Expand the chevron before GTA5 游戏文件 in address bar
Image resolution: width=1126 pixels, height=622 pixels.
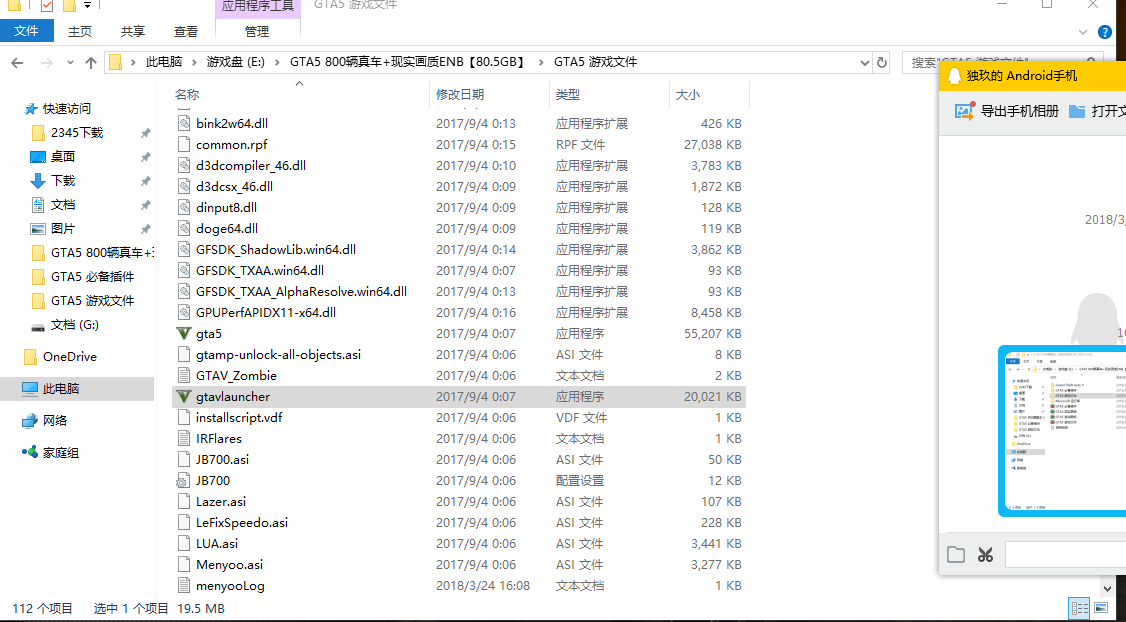pyautogui.click(x=541, y=62)
